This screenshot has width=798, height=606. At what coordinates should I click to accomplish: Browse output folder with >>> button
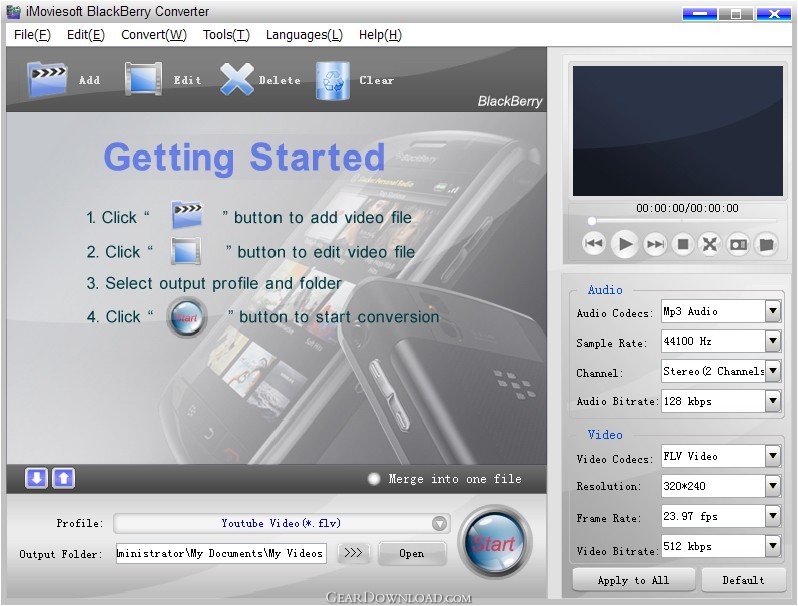click(353, 553)
